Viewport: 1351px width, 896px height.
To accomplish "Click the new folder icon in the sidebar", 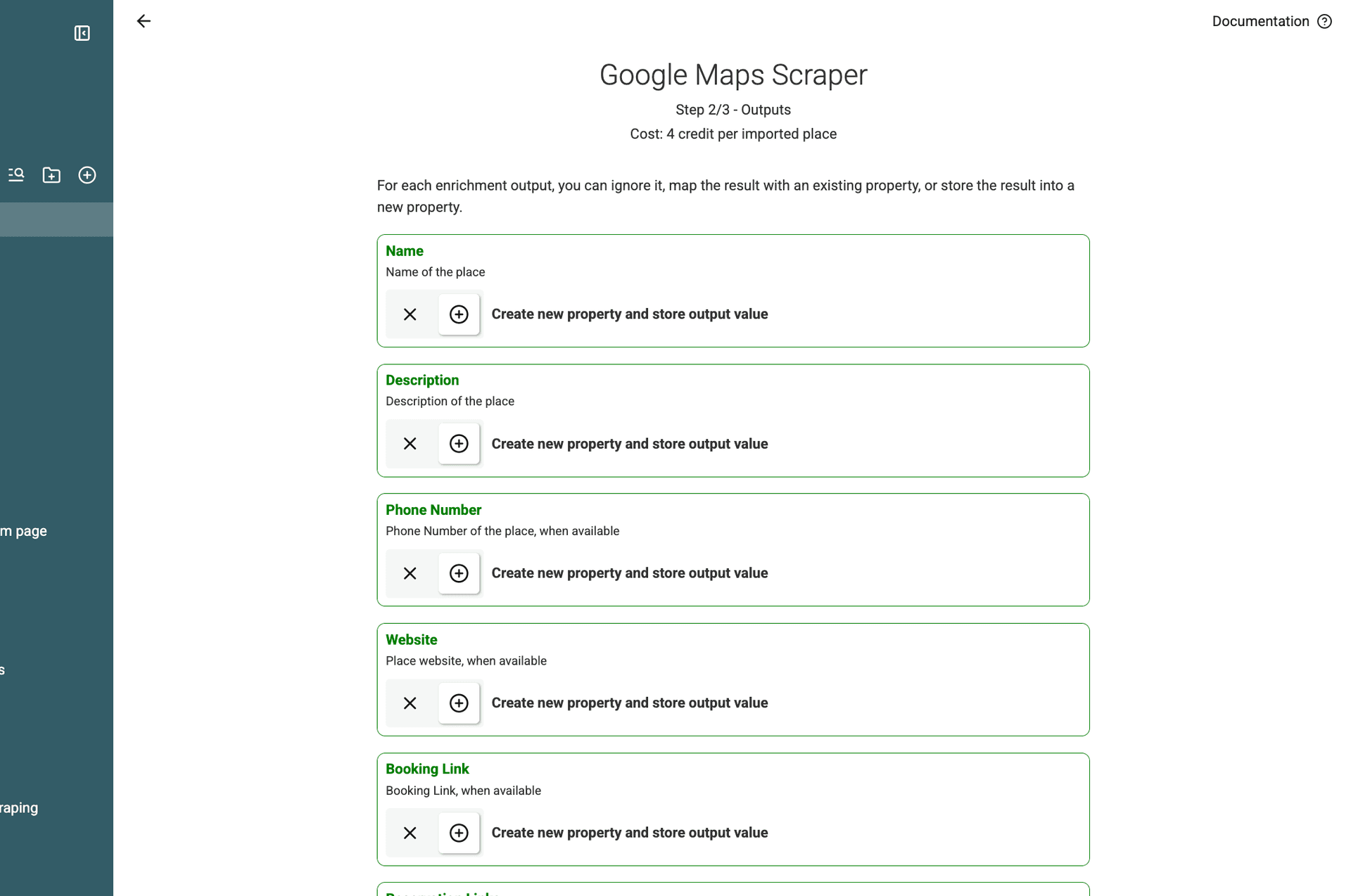I will point(51,175).
